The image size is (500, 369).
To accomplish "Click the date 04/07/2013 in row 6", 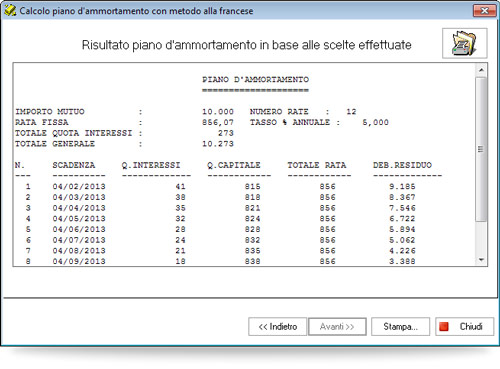I will [x=79, y=240].
